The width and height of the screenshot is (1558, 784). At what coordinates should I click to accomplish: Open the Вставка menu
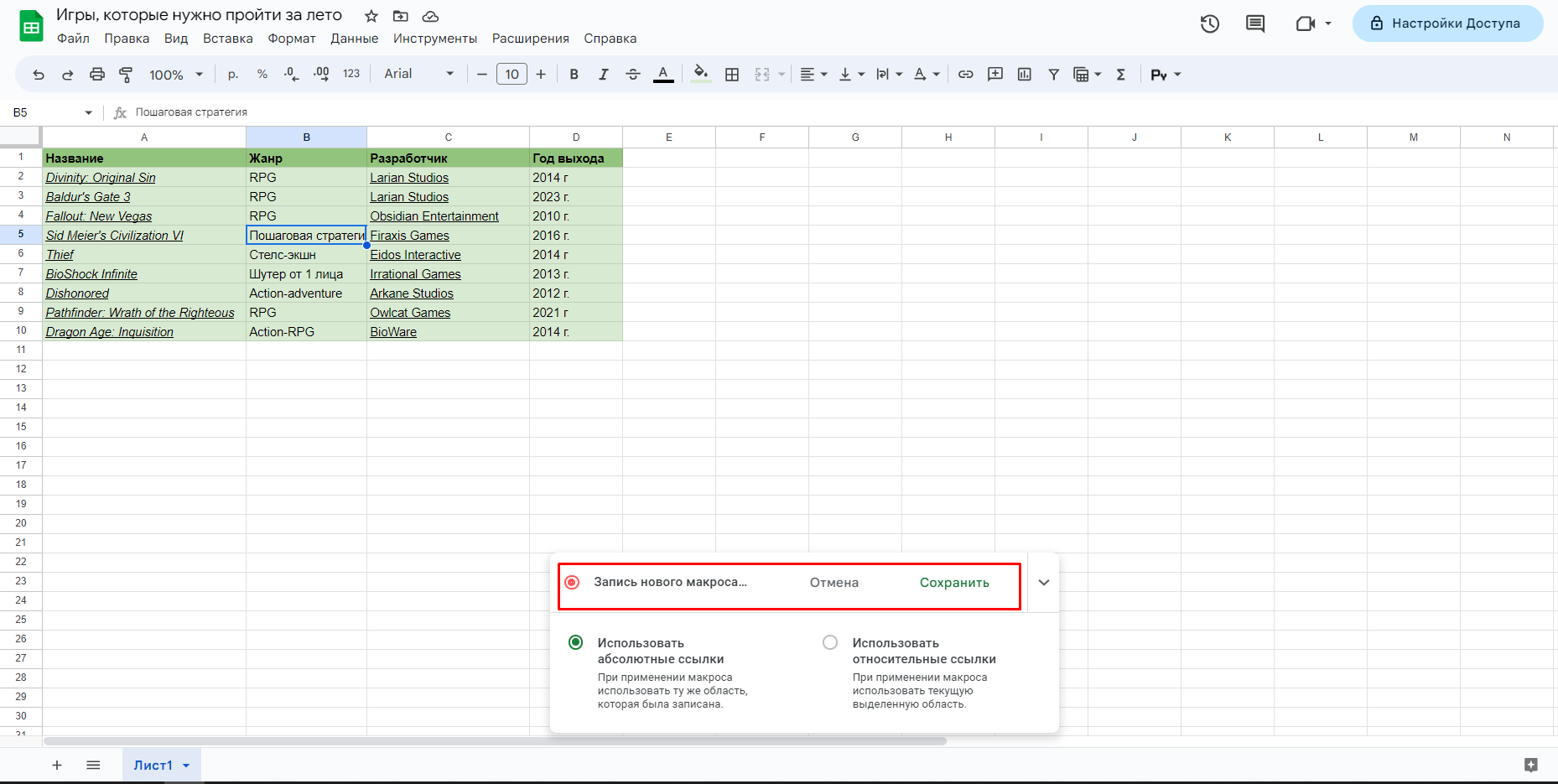pos(227,39)
